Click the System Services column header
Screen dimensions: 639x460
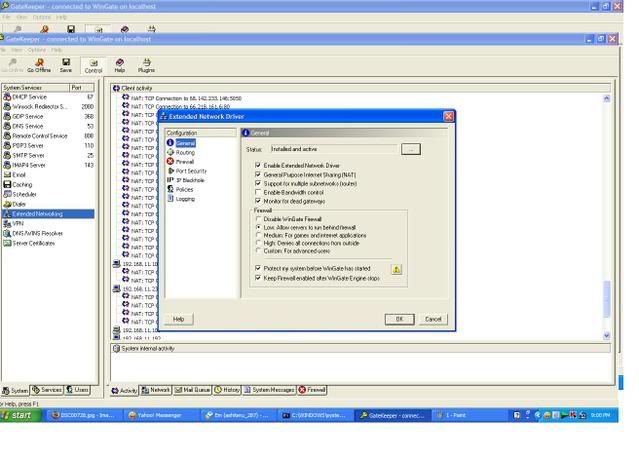point(35,88)
